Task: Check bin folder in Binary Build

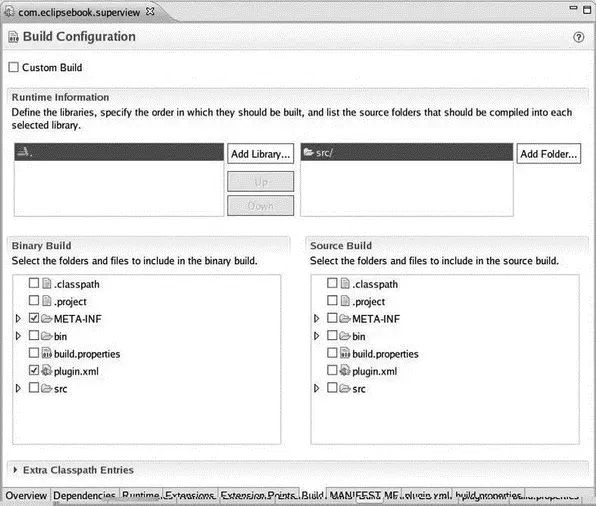Action: (x=34, y=335)
